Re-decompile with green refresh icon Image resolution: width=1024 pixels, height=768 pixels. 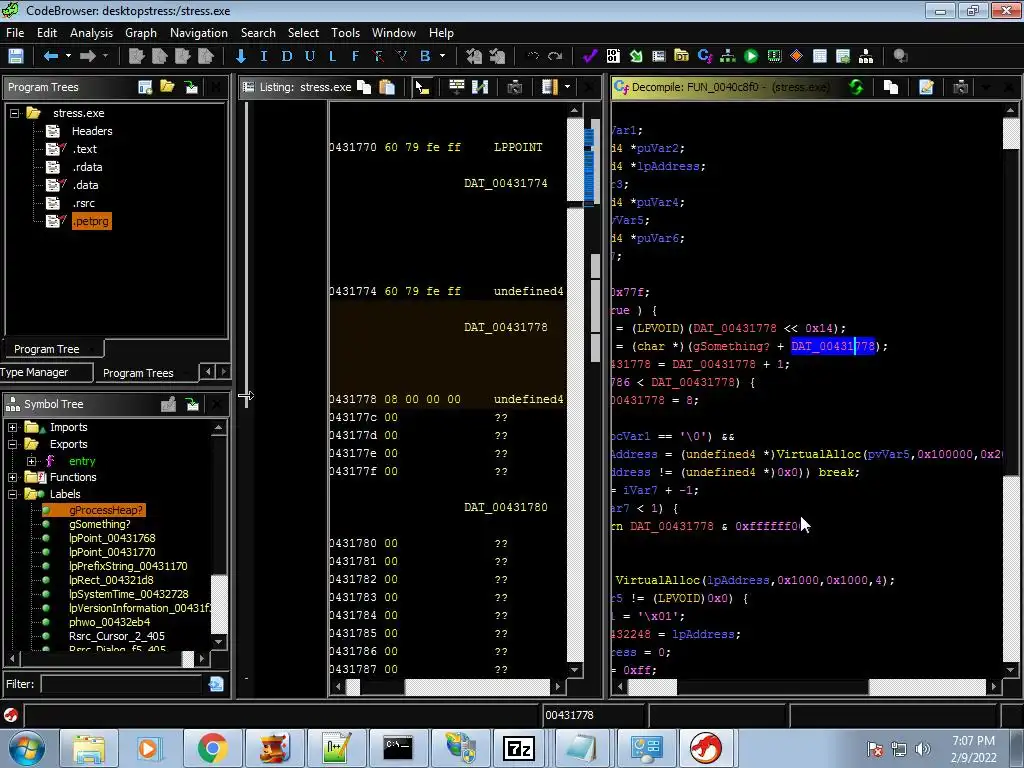point(856,87)
